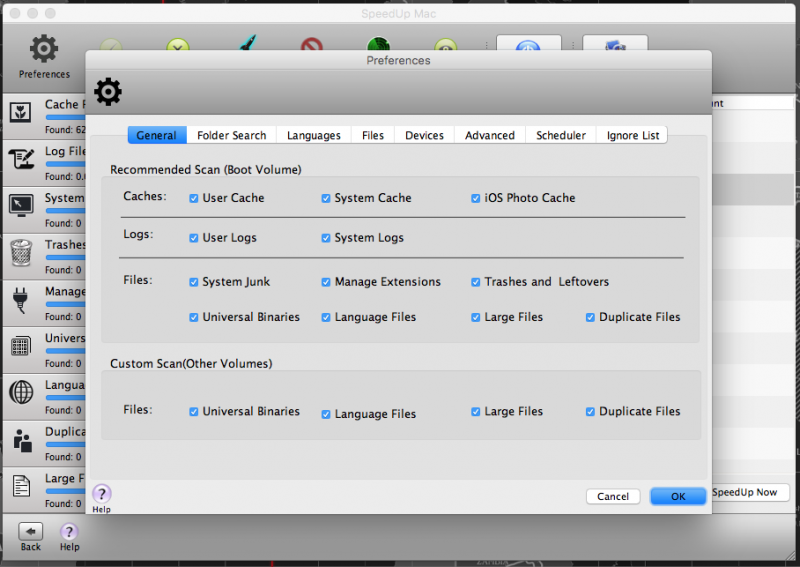800x567 pixels.
Task: Click the Preferences gear icon in main toolbar
Action: point(44,48)
